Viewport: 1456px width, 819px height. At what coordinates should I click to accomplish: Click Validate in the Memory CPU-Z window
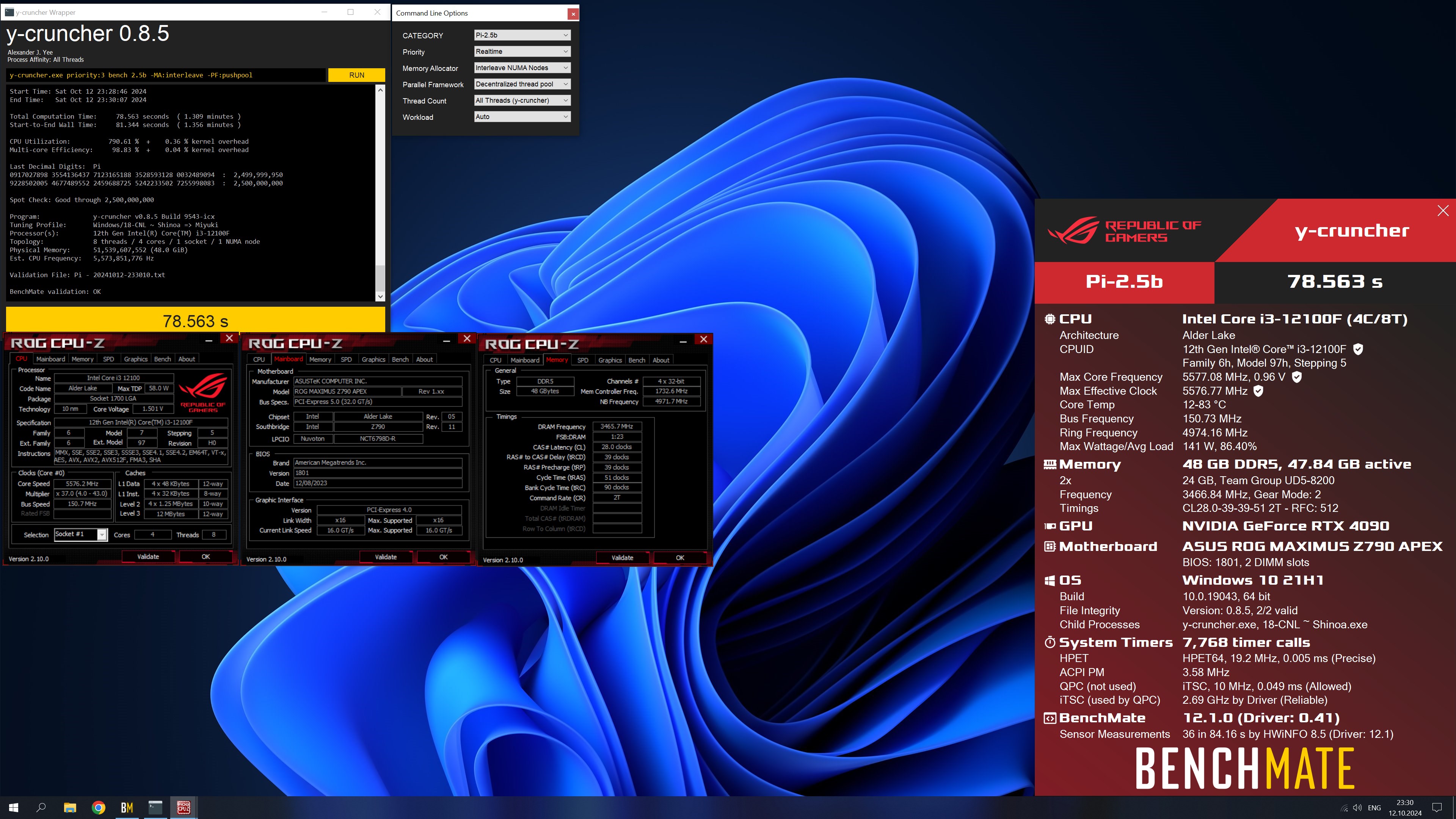622,558
